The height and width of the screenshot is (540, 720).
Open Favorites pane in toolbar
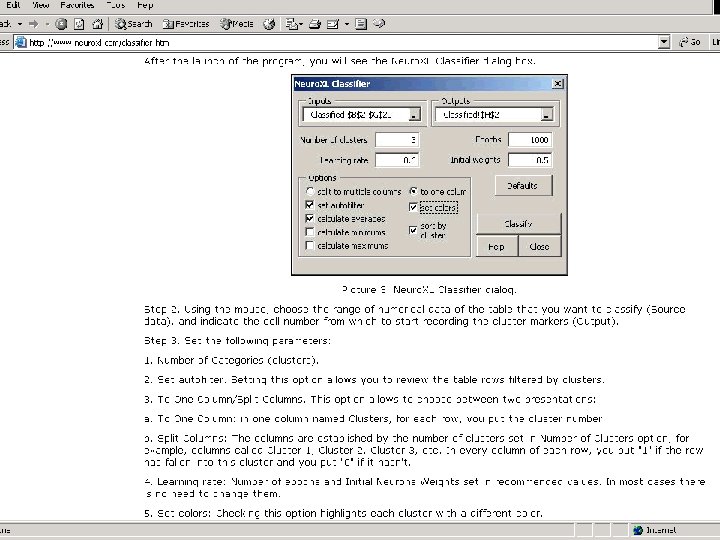coord(186,24)
